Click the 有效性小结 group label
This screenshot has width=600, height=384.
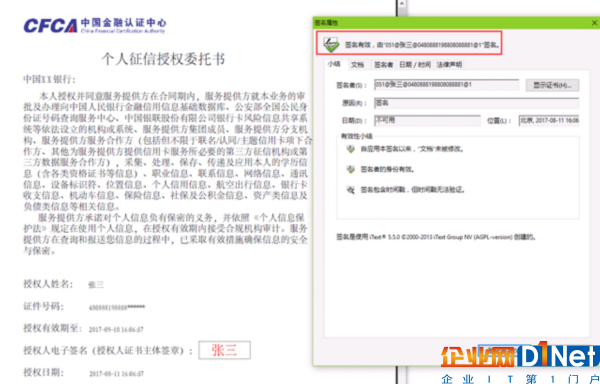pos(357,136)
